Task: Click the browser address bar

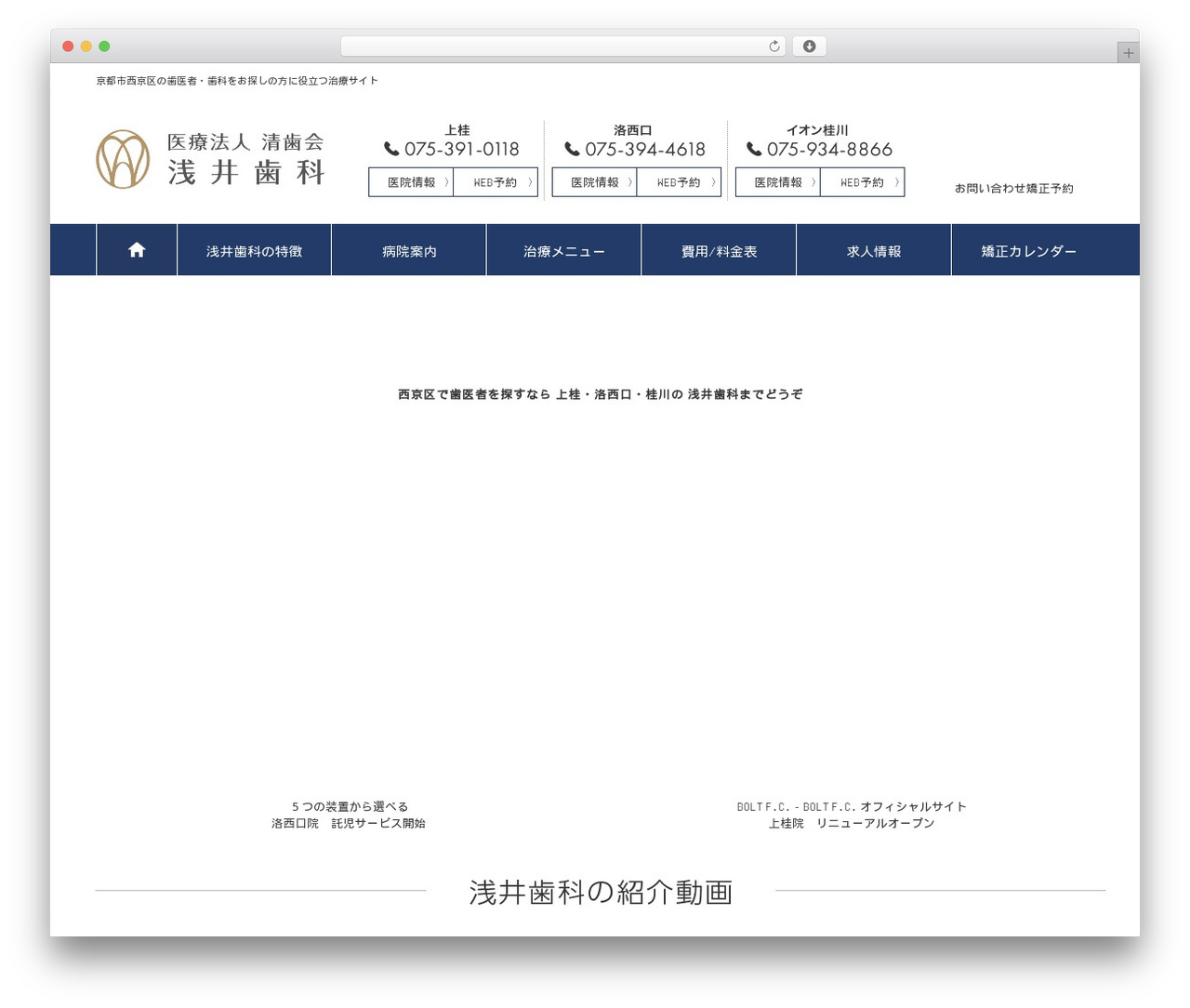Action: (562, 46)
